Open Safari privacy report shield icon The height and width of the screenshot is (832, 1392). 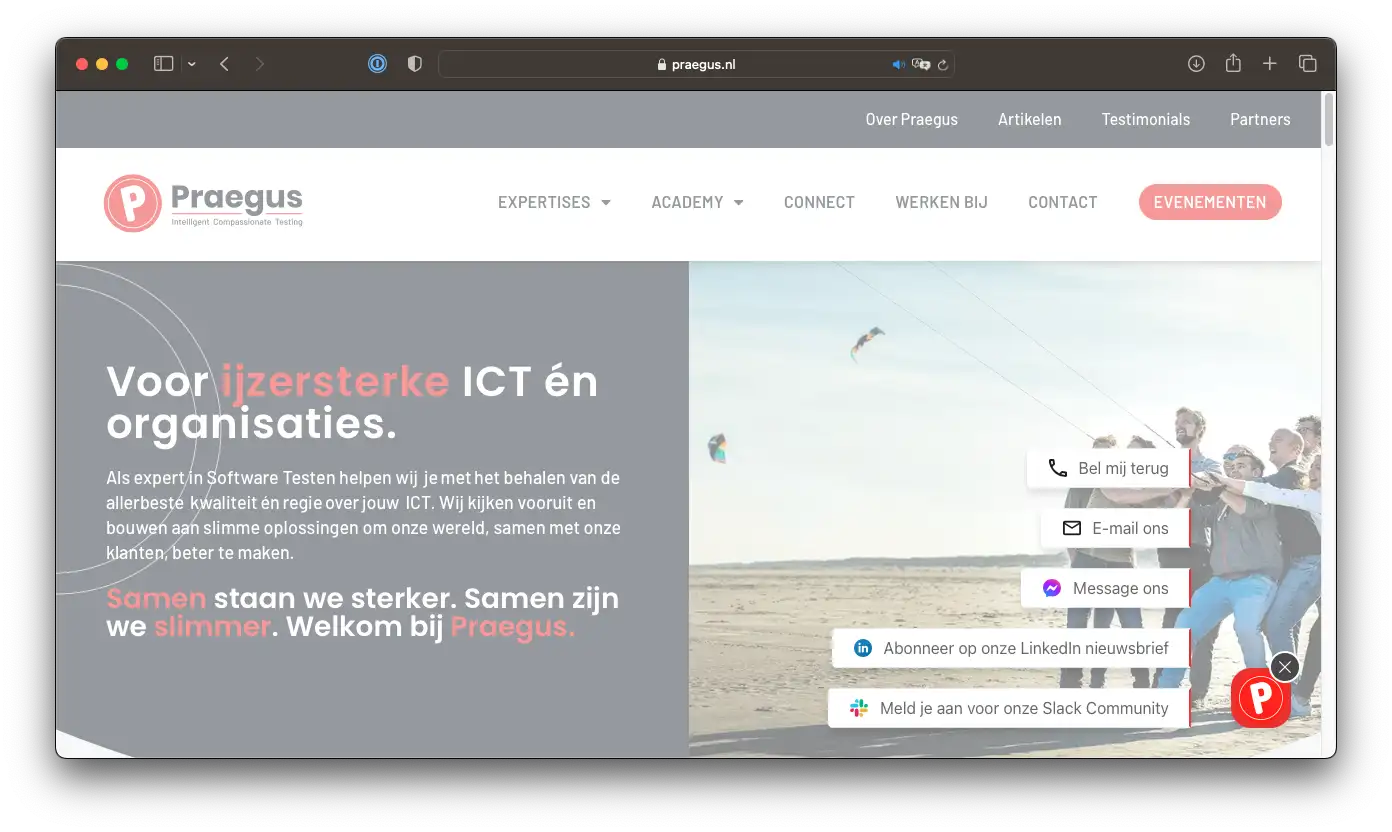coord(415,64)
